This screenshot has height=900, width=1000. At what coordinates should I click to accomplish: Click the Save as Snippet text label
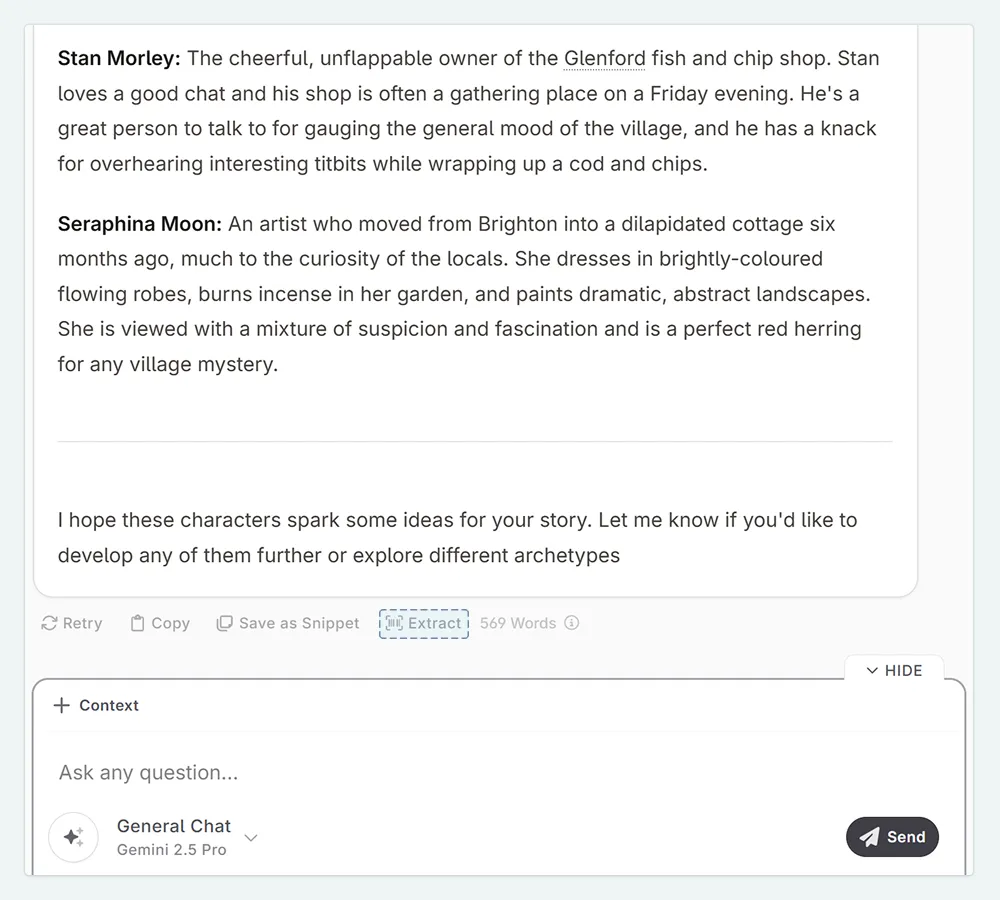[299, 623]
